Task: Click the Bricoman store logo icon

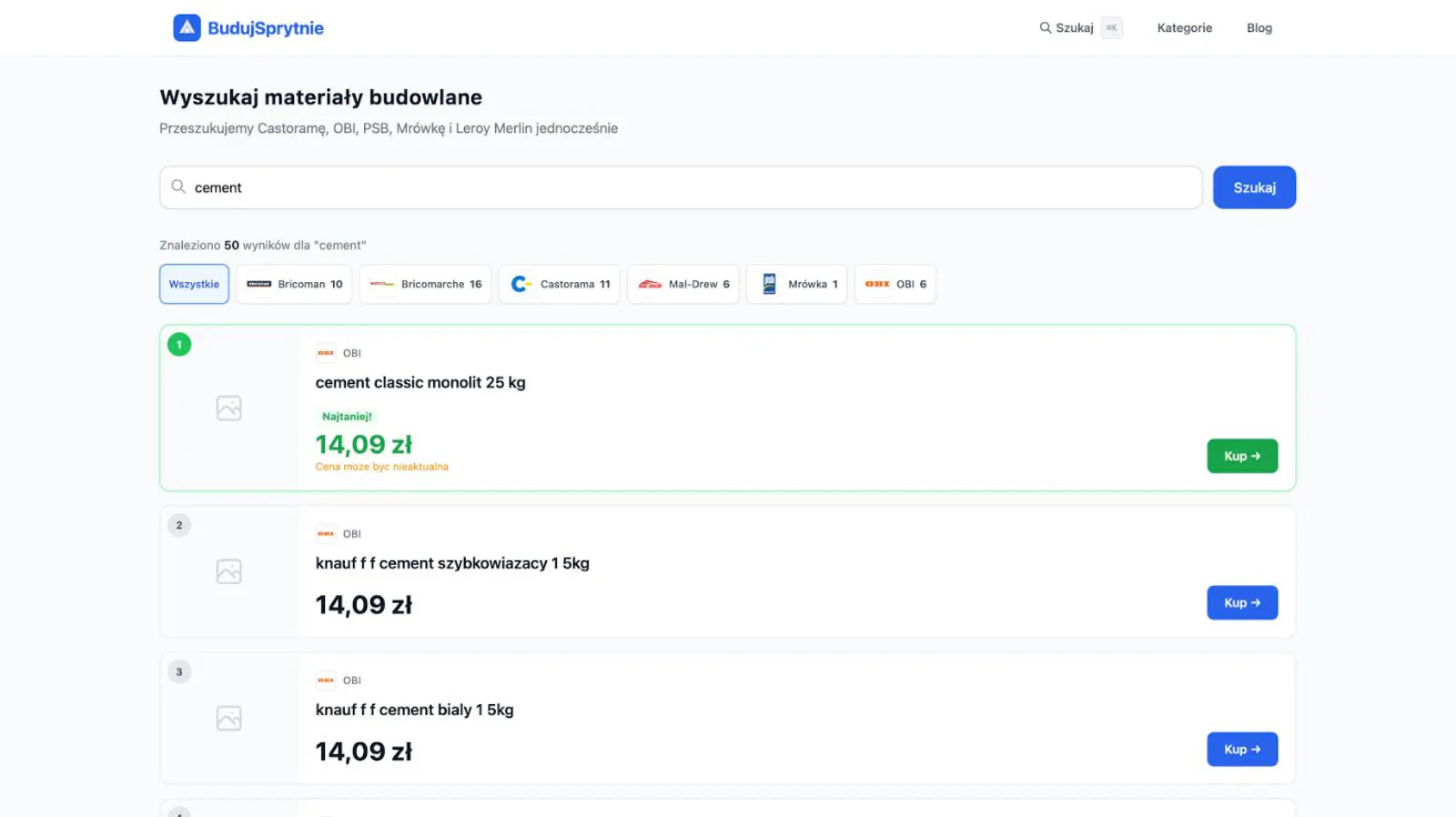Action: tap(259, 284)
